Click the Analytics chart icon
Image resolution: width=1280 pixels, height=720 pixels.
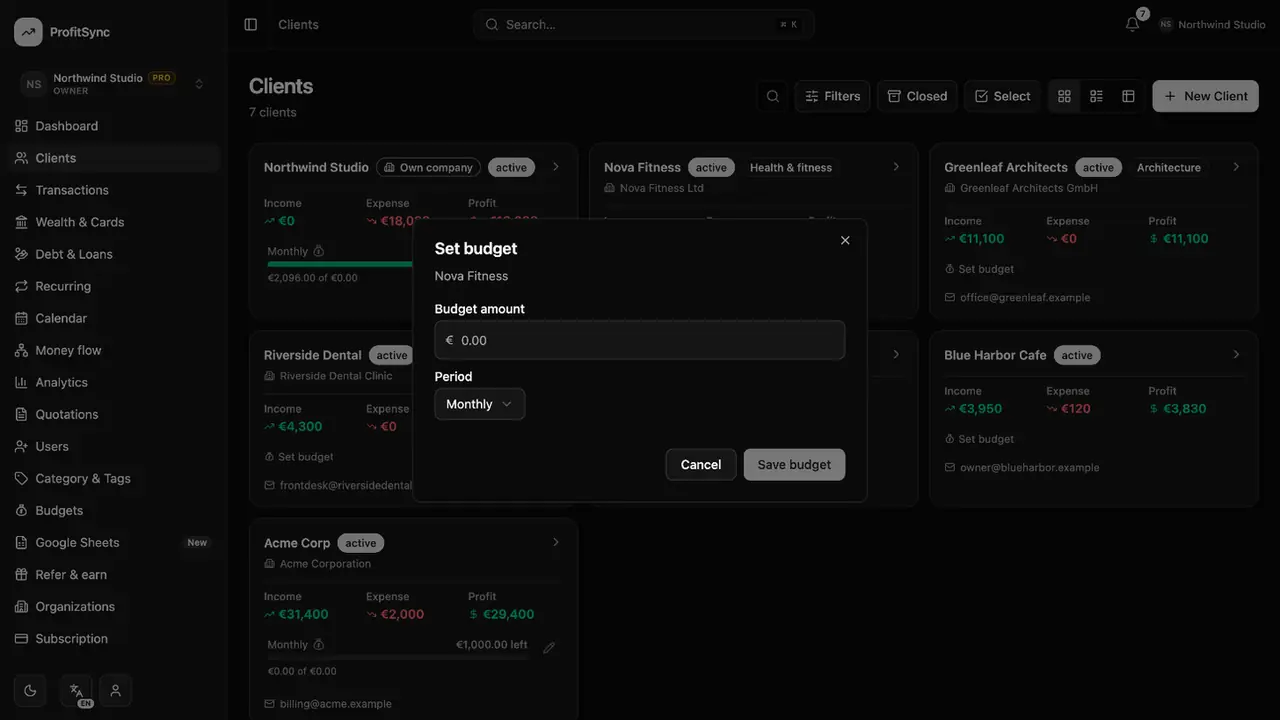pyautogui.click(x=21, y=382)
